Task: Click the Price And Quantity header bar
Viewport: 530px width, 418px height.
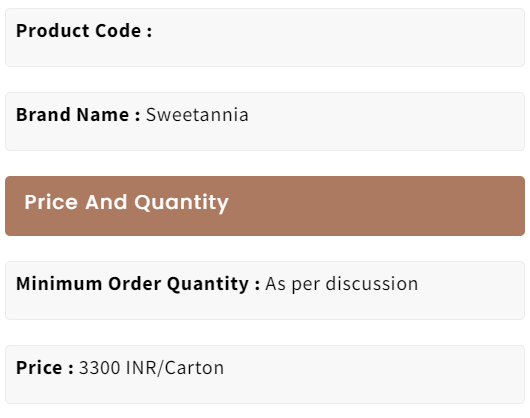Action: coord(265,206)
